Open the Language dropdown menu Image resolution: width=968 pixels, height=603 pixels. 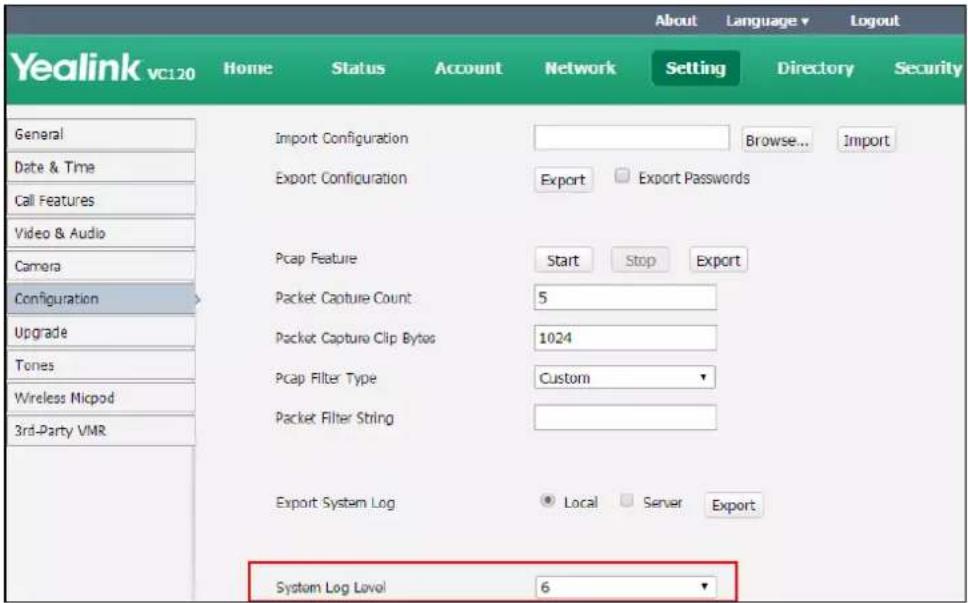click(767, 21)
